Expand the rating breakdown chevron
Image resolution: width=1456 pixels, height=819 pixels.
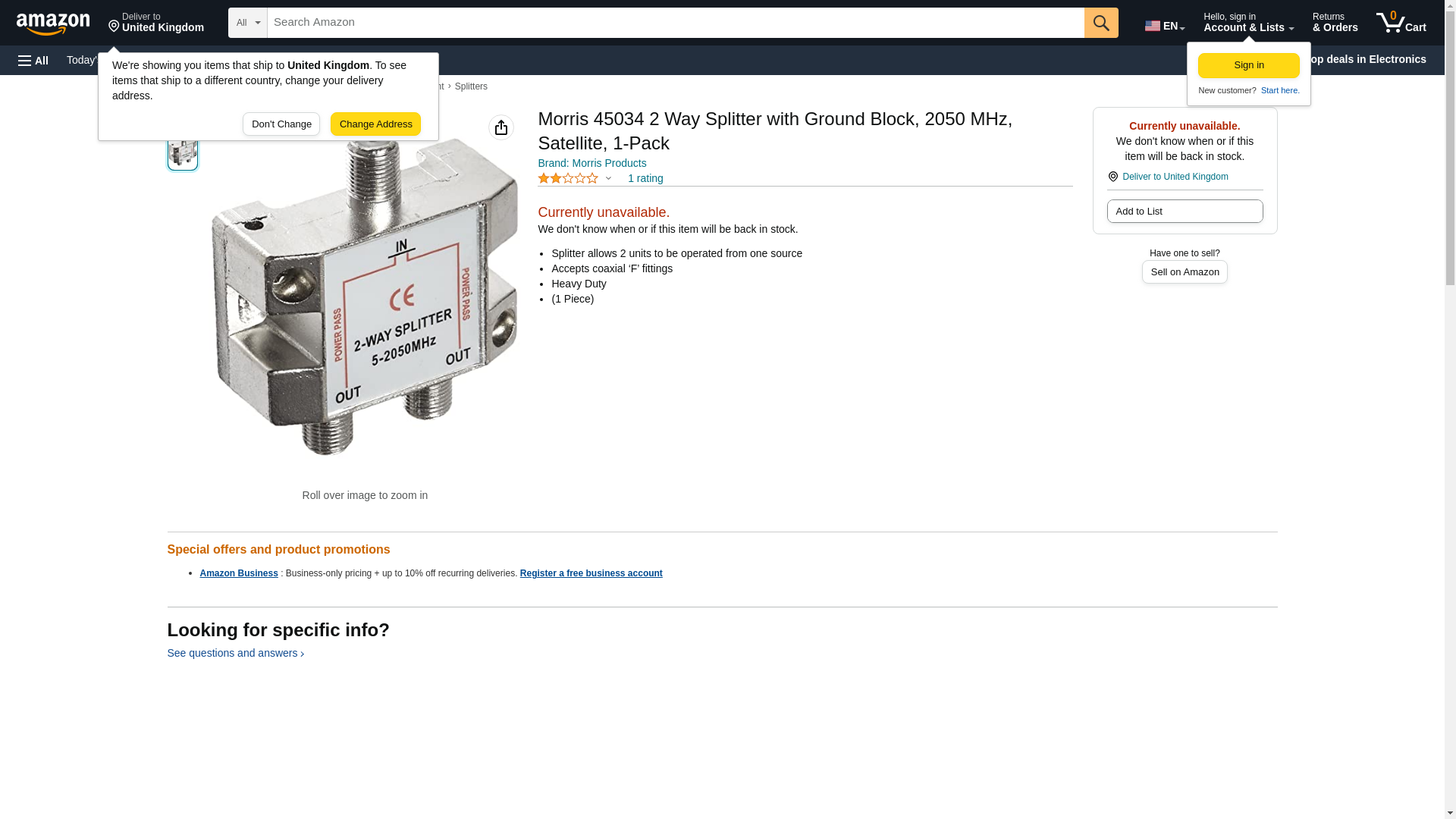[608, 178]
